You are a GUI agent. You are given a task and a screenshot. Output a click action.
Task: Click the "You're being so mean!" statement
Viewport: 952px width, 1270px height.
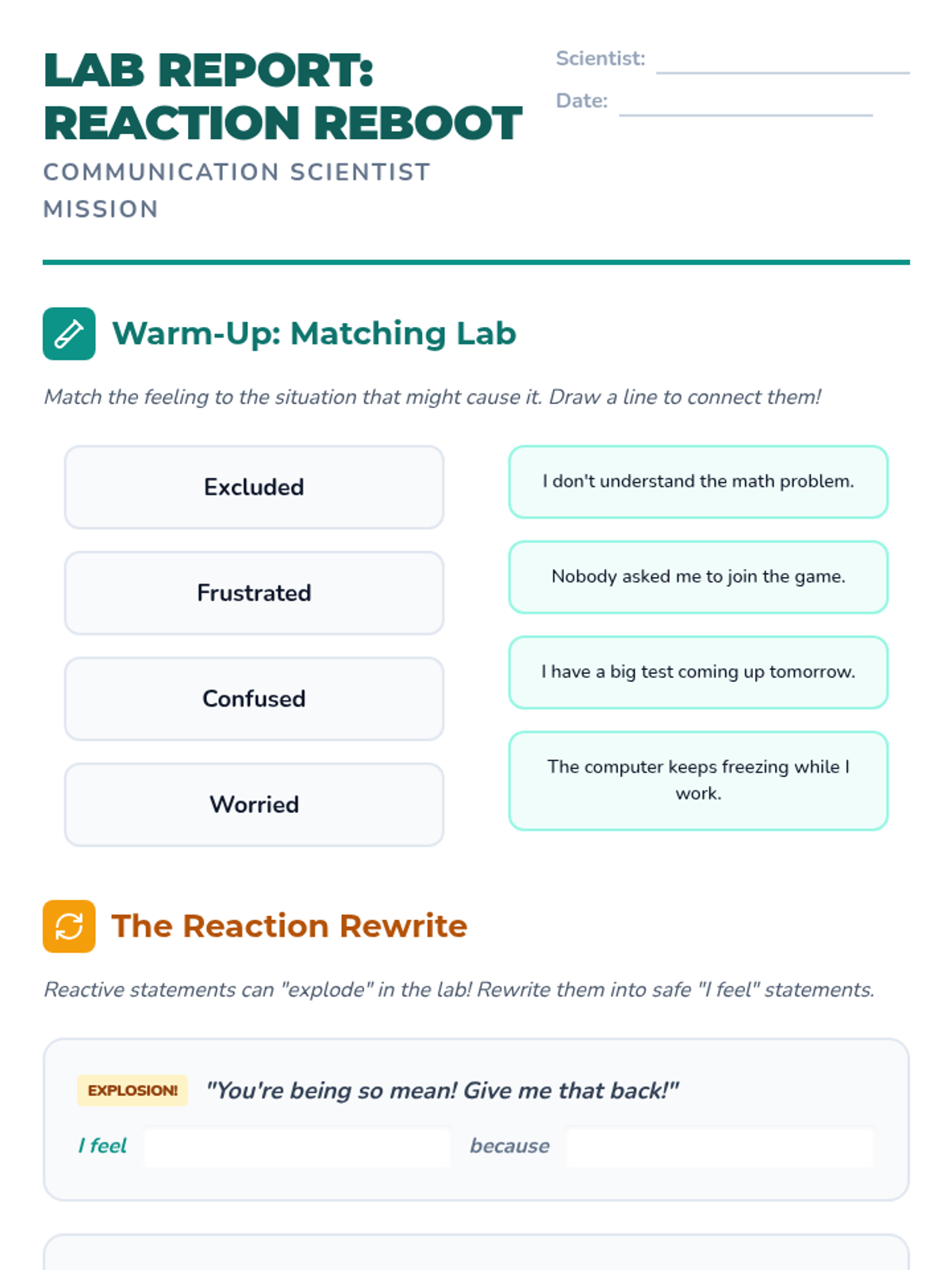(442, 1091)
